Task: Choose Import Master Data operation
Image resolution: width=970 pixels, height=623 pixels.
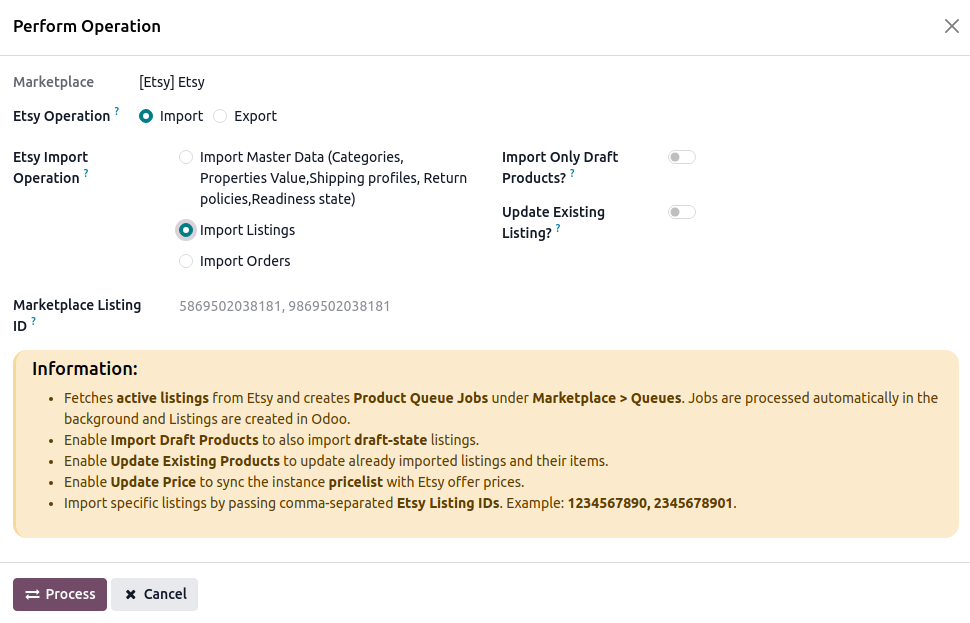Action: coord(186,157)
